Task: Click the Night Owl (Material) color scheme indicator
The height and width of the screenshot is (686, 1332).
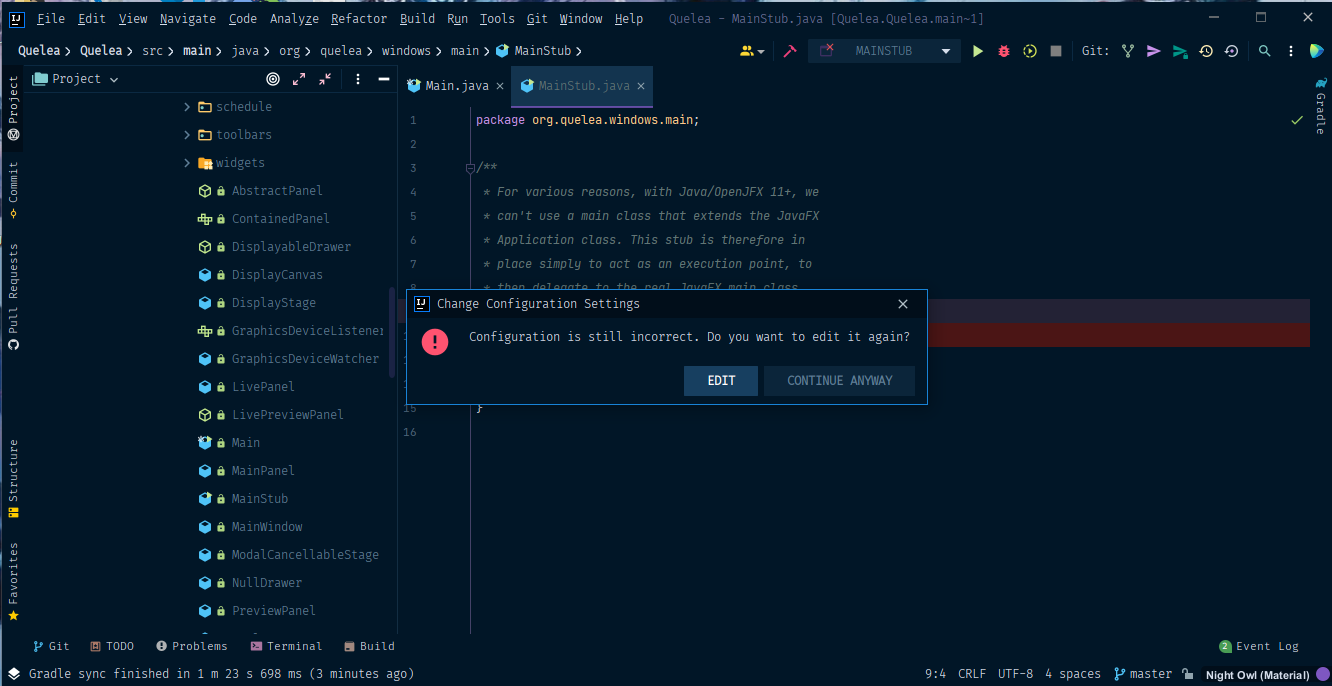Action: pos(1256,674)
